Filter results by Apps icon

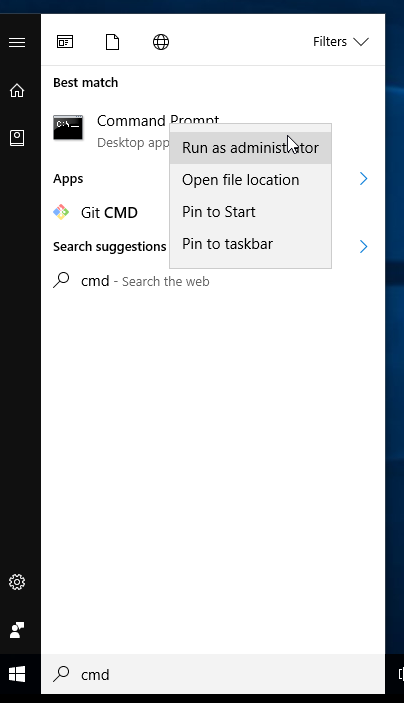pos(65,42)
